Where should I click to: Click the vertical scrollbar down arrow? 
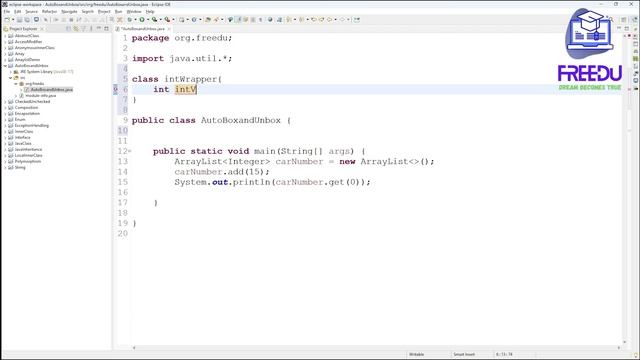[x=624, y=342]
